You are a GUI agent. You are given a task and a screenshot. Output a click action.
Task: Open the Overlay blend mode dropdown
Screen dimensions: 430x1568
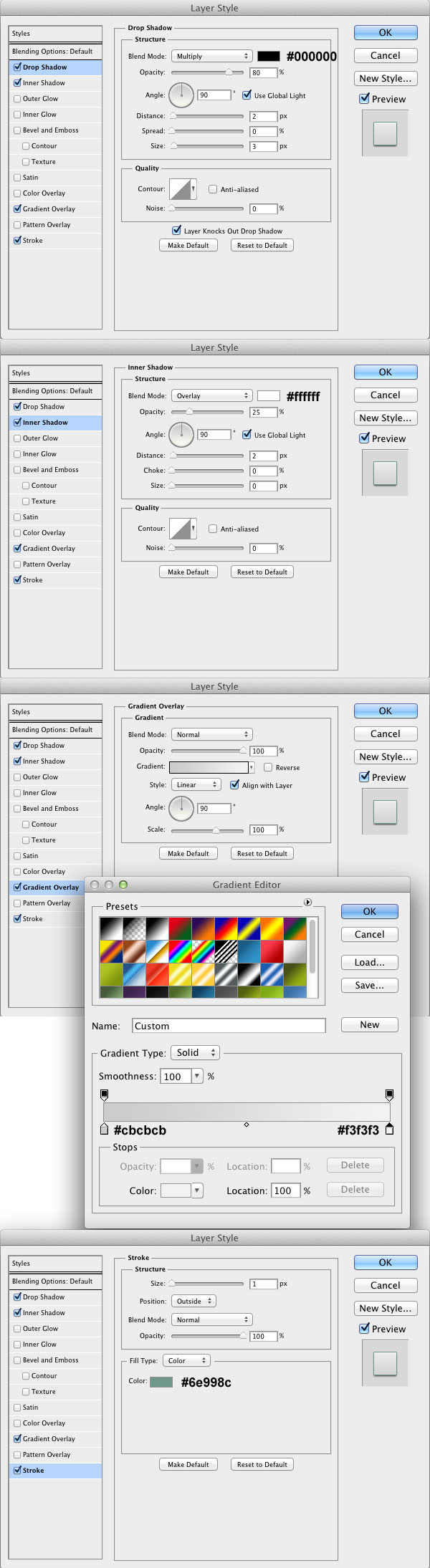(x=211, y=395)
